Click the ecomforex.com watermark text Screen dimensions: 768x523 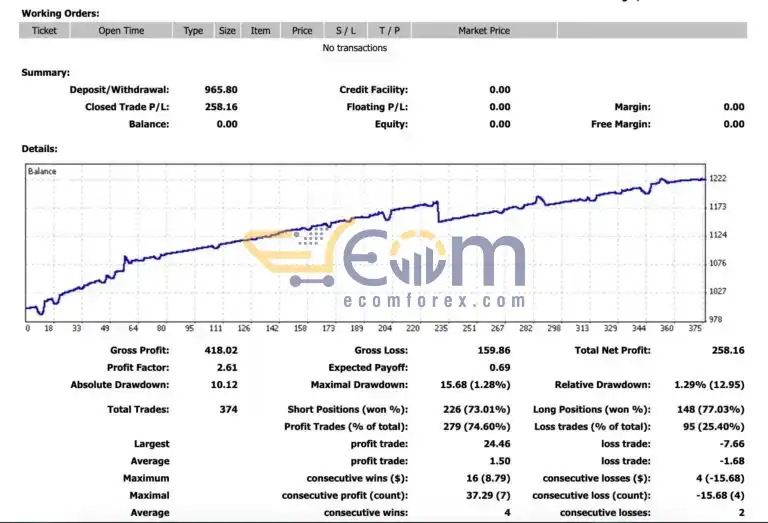(434, 300)
